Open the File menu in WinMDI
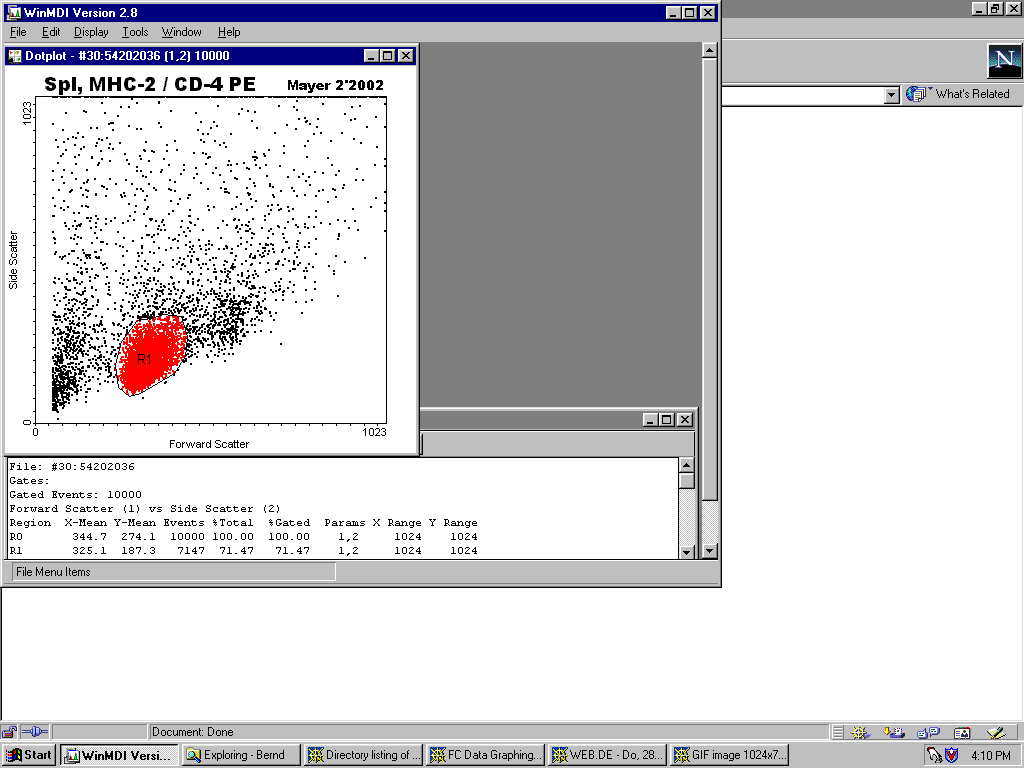The height and width of the screenshot is (768, 1024). (18, 32)
